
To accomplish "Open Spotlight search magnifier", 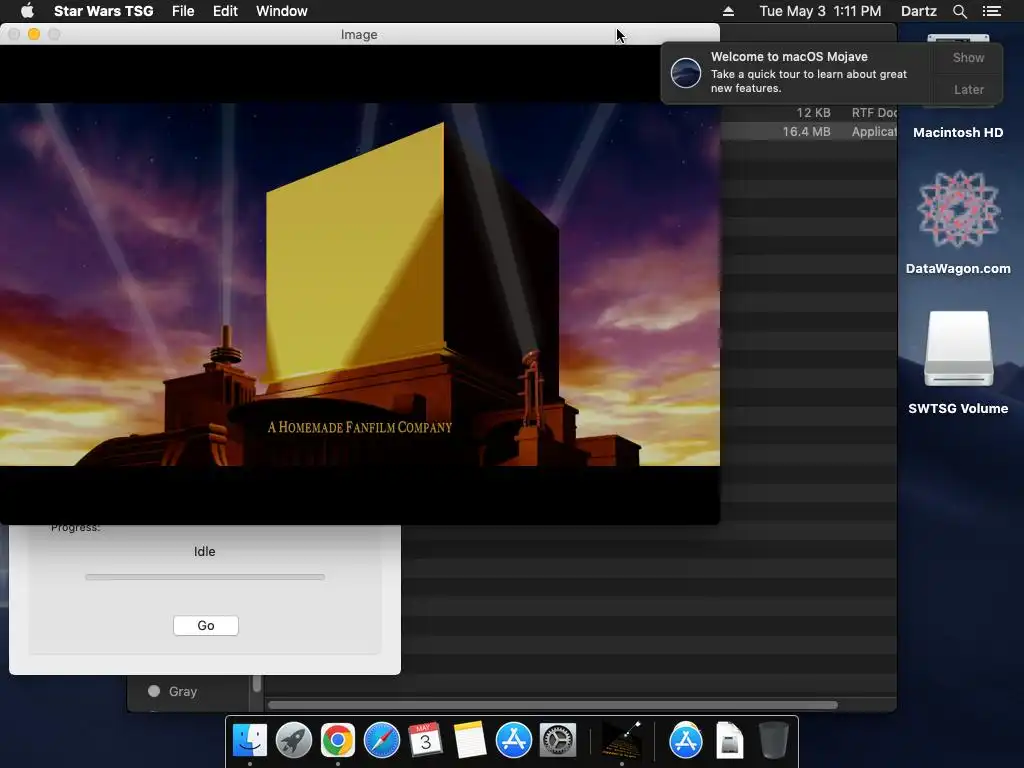I will pos(959,11).
